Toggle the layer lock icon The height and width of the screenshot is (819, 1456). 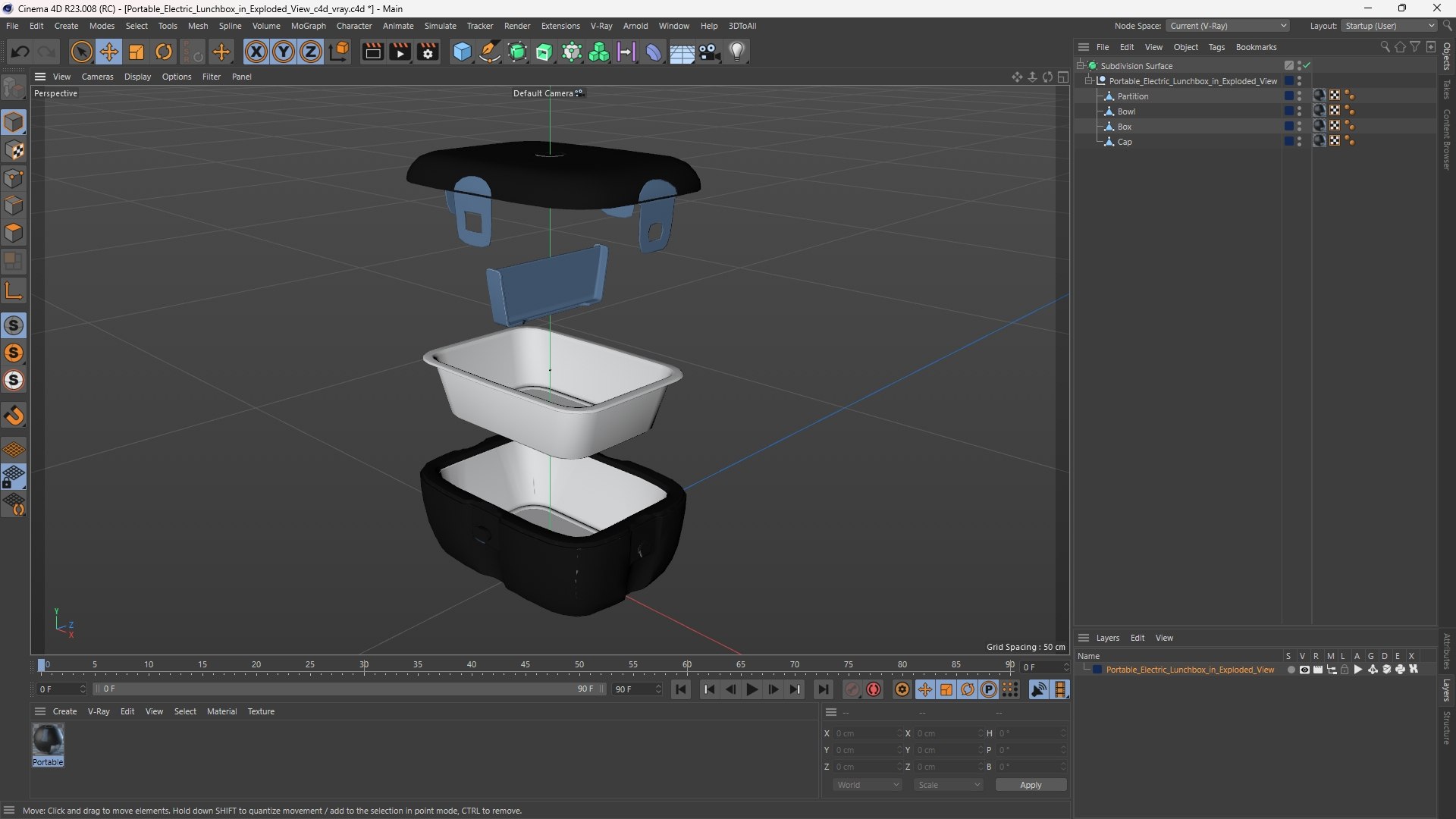point(1345,670)
